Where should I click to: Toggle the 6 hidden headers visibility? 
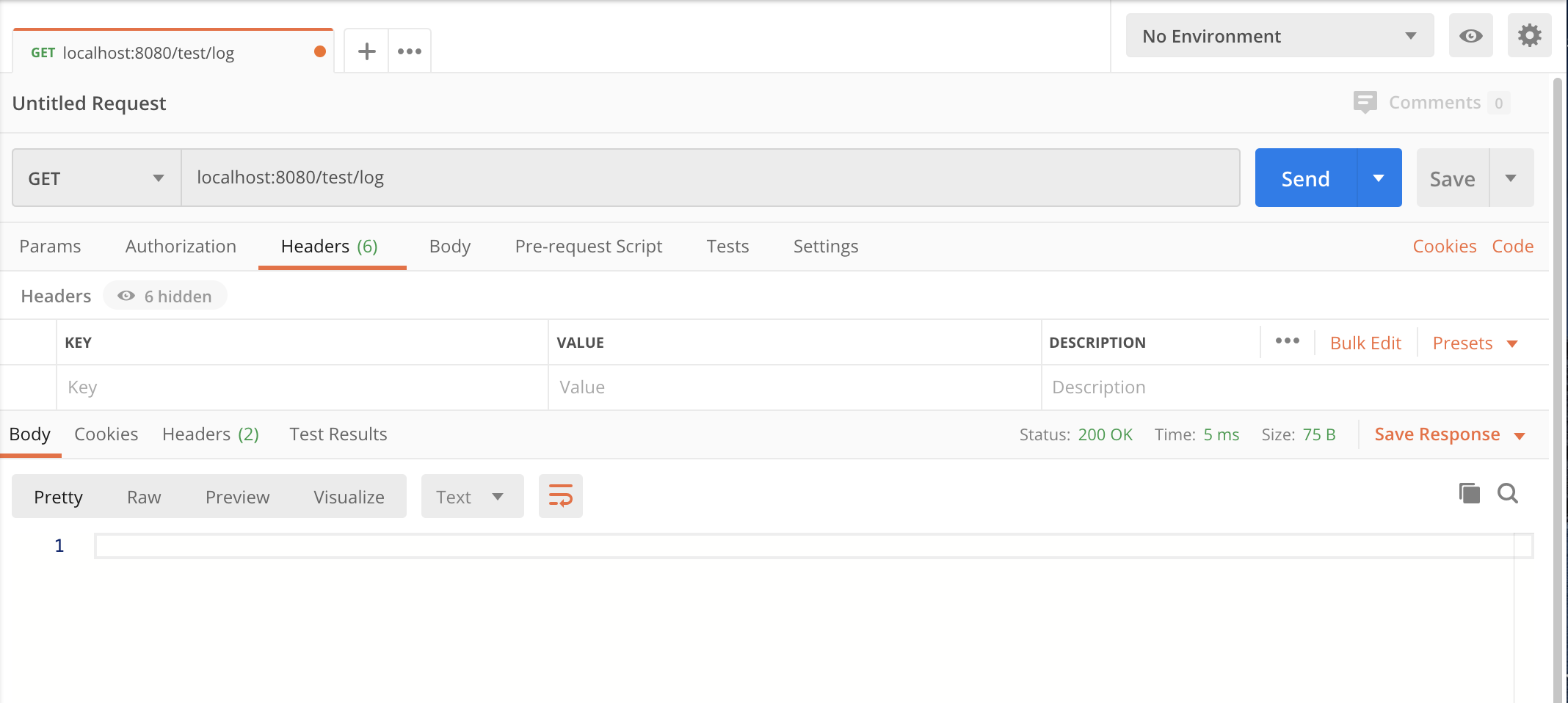[x=165, y=296]
